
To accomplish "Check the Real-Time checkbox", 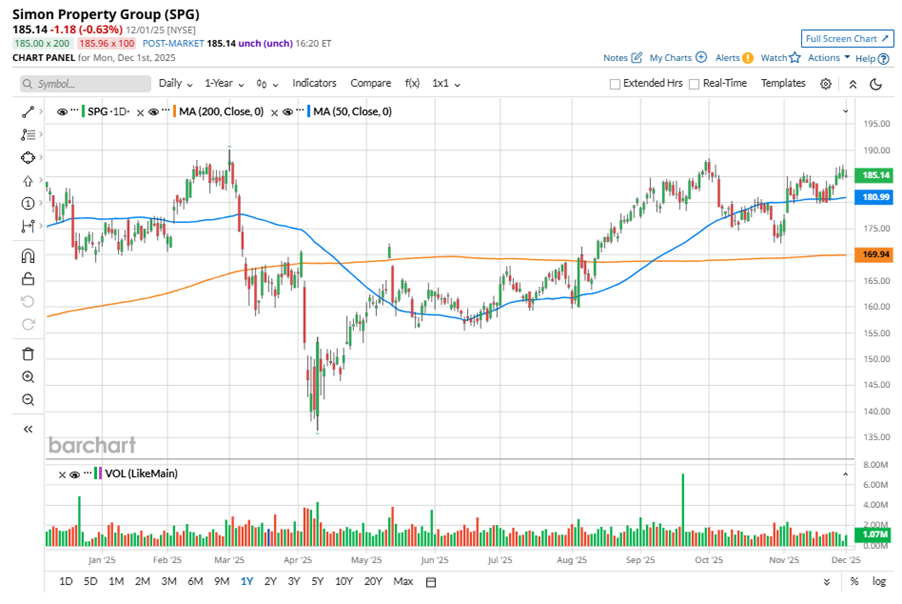I will 694,84.
